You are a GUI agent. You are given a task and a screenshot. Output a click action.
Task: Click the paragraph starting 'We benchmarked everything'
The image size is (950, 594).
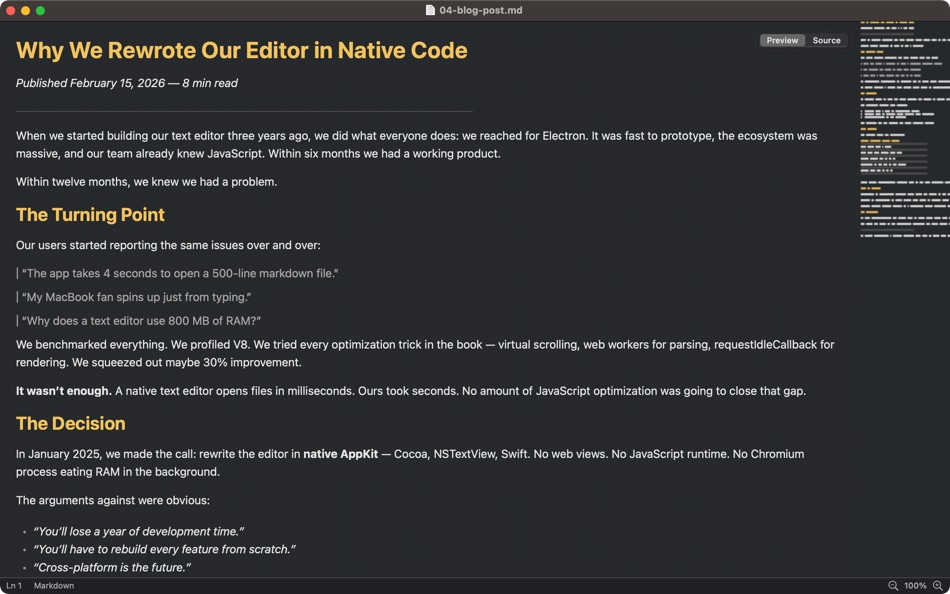pyautogui.click(x=425, y=353)
